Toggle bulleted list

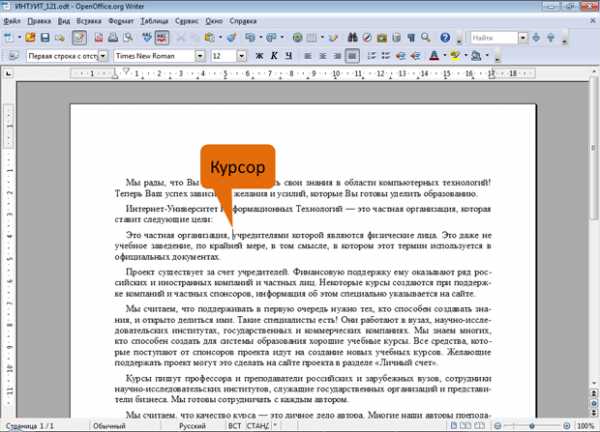coord(386,56)
